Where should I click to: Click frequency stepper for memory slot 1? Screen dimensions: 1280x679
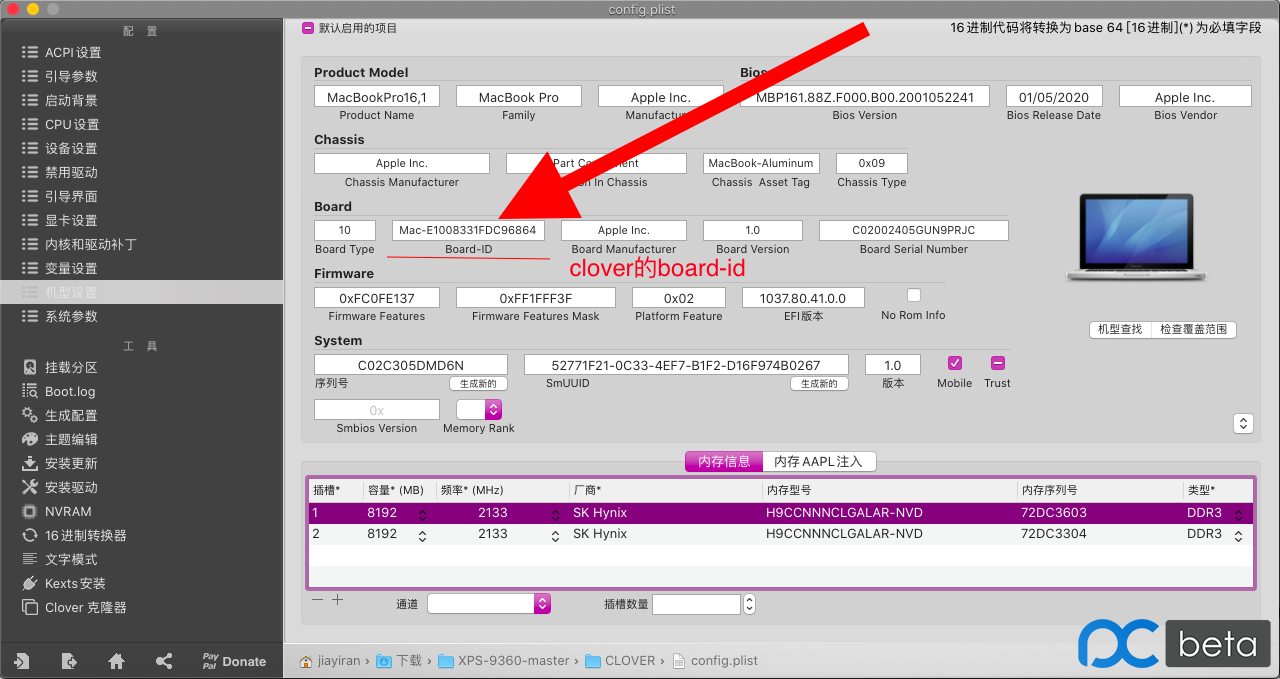[555, 514]
